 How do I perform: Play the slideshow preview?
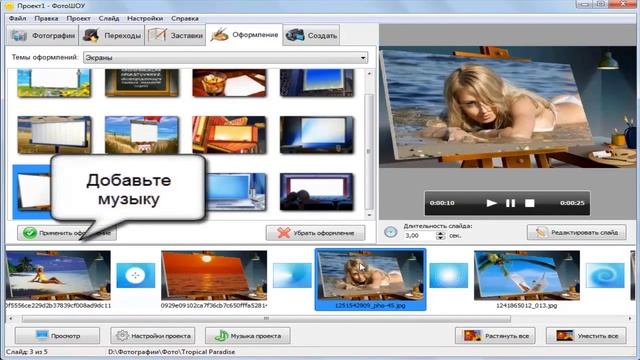[491, 203]
